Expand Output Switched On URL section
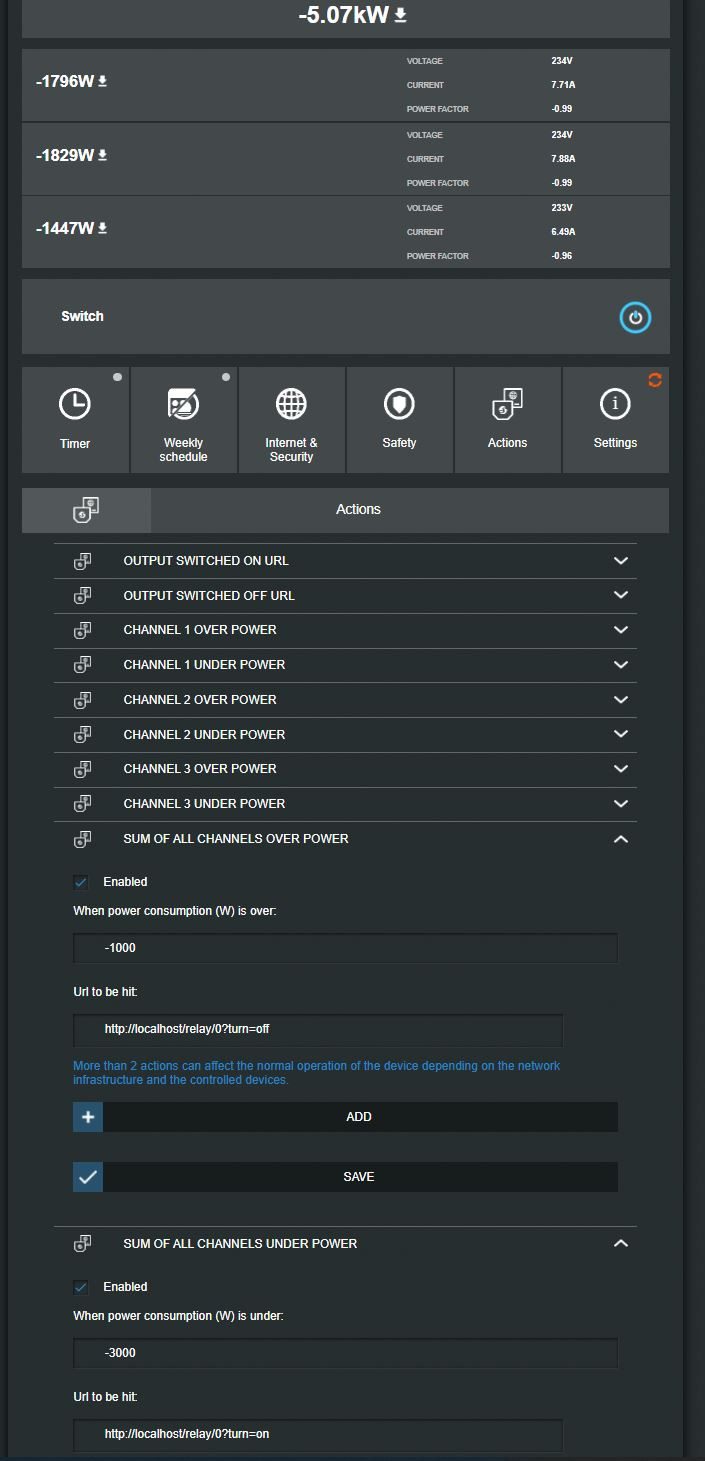This screenshot has height=1461, width=705. click(620, 561)
